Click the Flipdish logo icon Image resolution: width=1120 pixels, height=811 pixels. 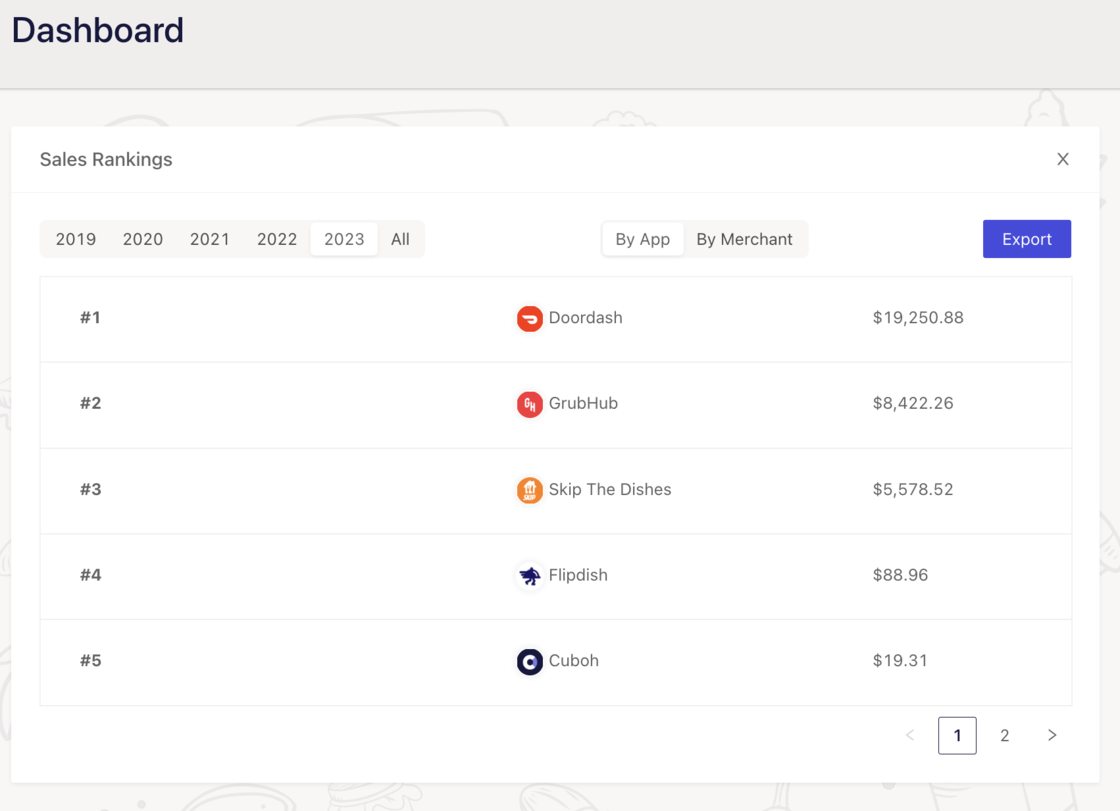click(x=529, y=576)
